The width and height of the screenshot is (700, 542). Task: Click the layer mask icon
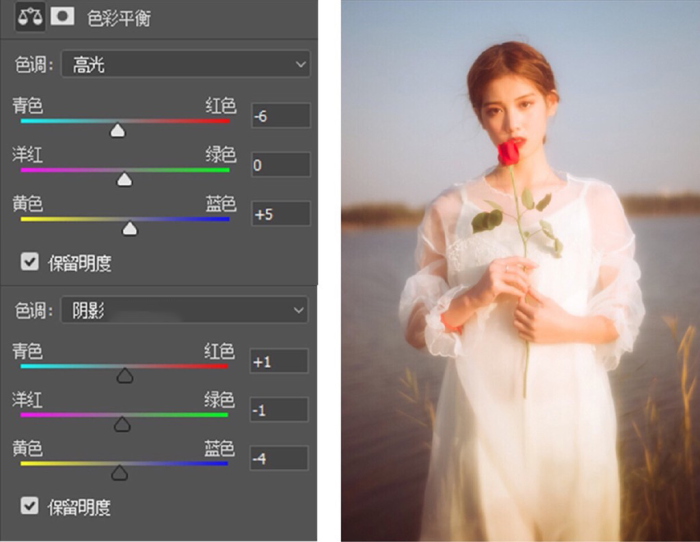(x=62, y=17)
